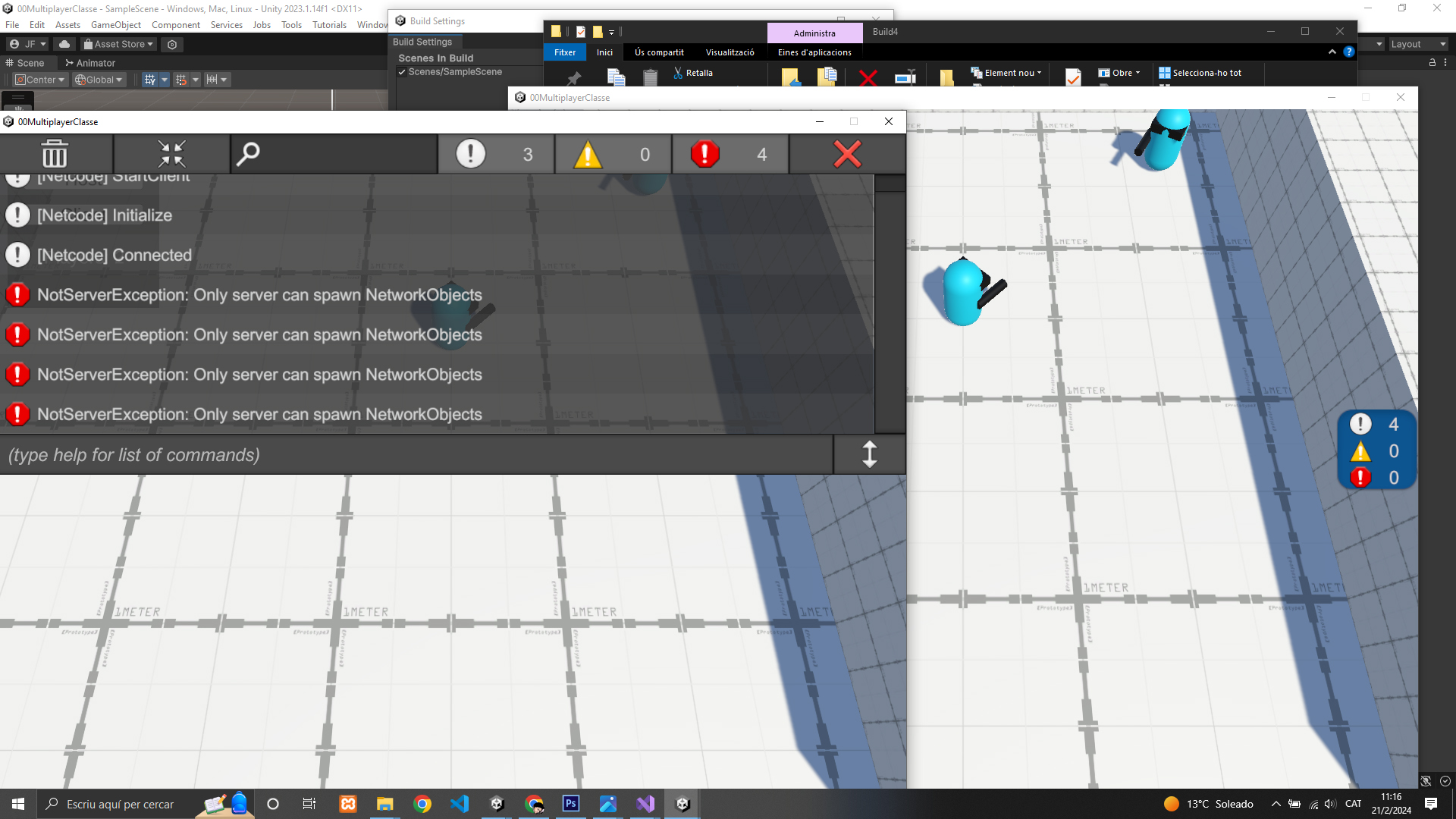Viewport: 1456px width, 819px height.
Task: Click the Unity cloud icon
Action: point(64,44)
